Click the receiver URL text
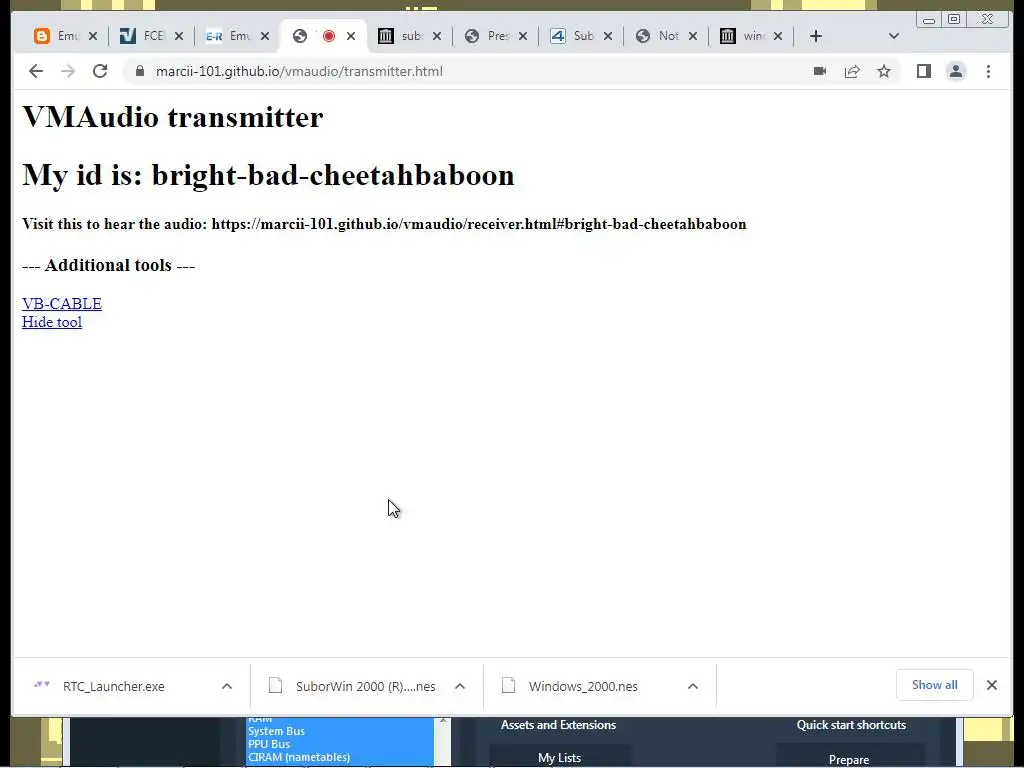 pyautogui.click(x=479, y=224)
